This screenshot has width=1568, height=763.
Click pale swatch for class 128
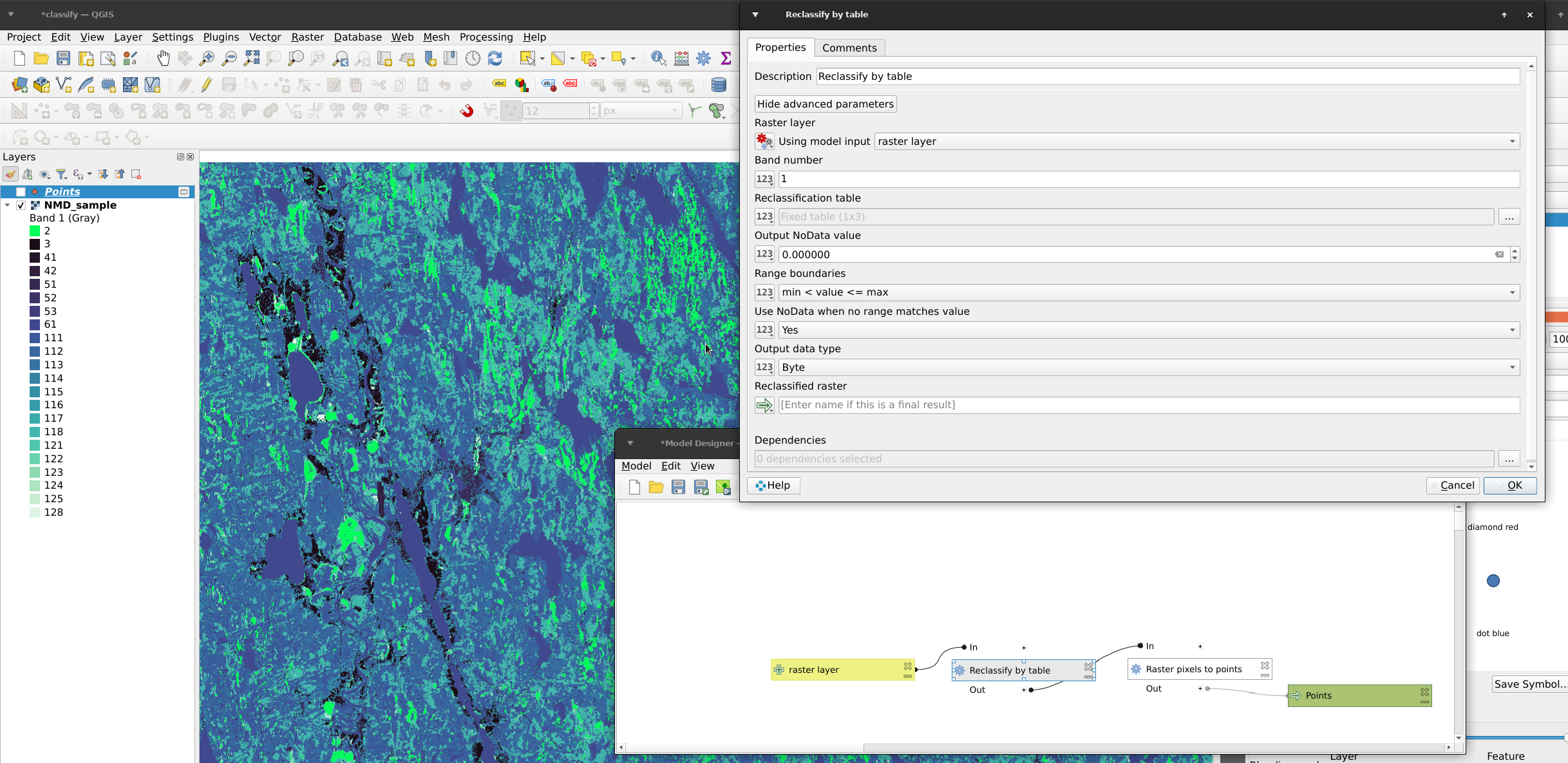(35, 513)
